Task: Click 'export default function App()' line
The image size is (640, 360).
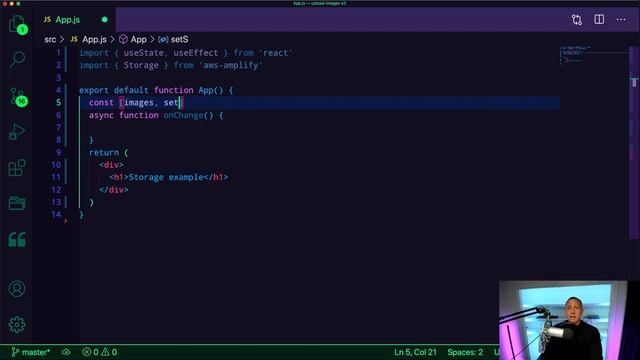Action: pos(156,90)
